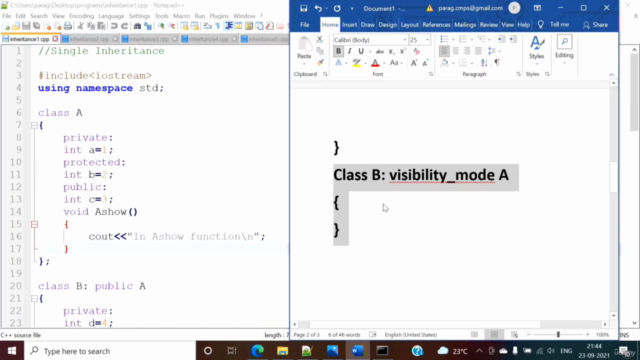This screenshot has height=360, width=640.
Task: Apply Text Effects icon in Word
Action: pyautogui.click(x=338, y=63)
